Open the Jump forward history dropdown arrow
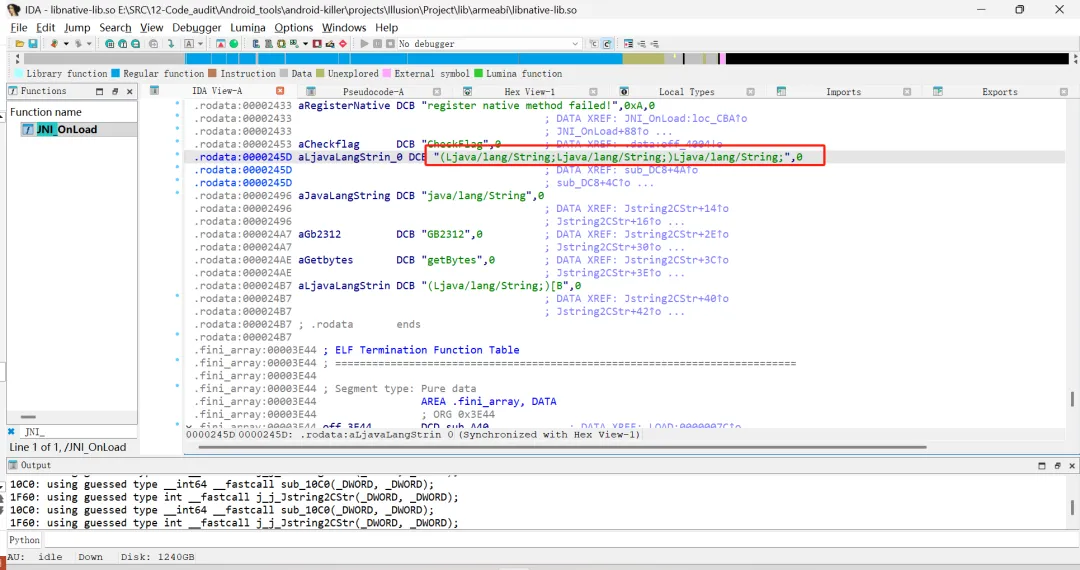 [89, 43]
